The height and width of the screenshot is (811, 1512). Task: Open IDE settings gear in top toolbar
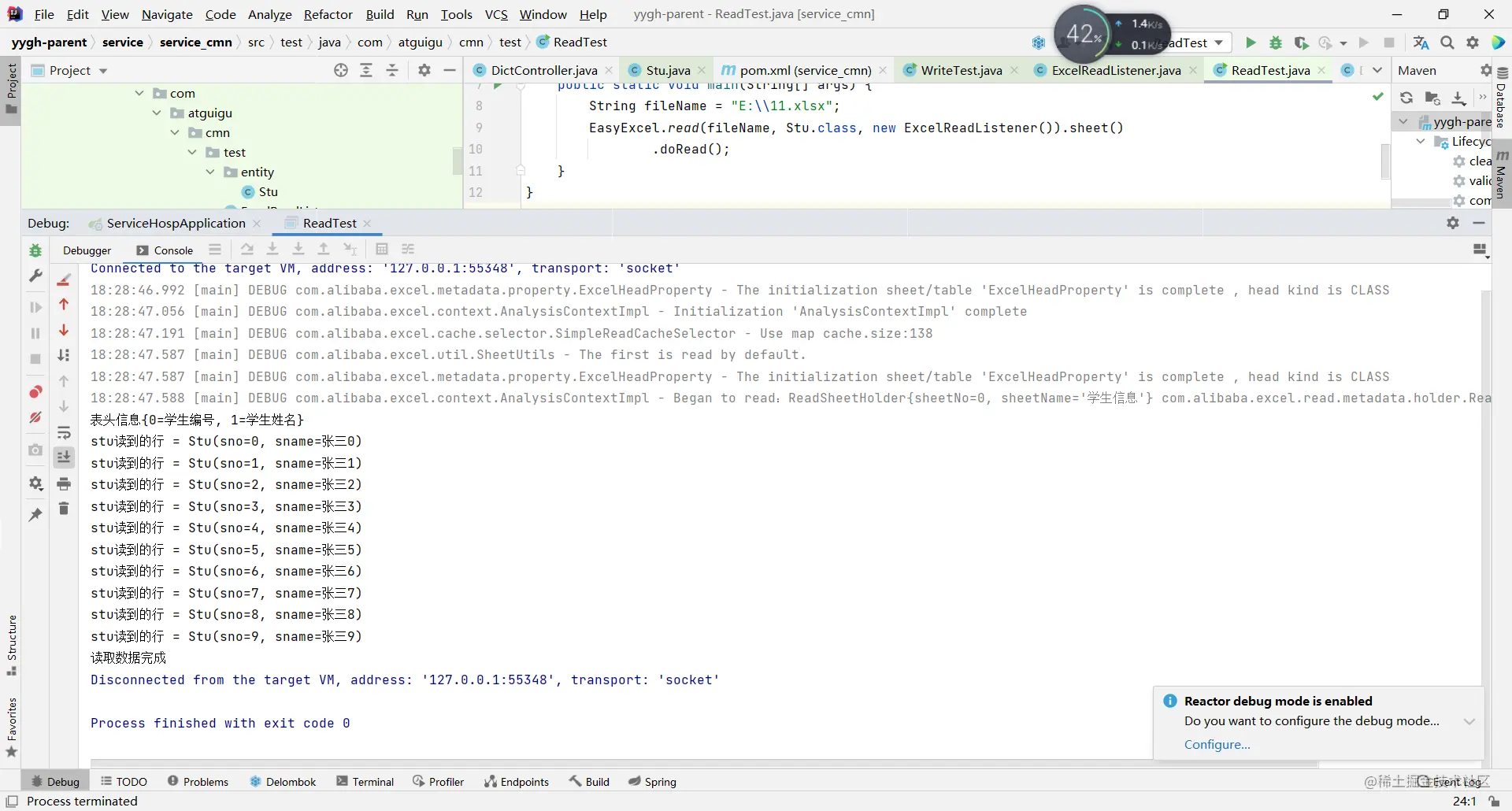(1473, 43)
